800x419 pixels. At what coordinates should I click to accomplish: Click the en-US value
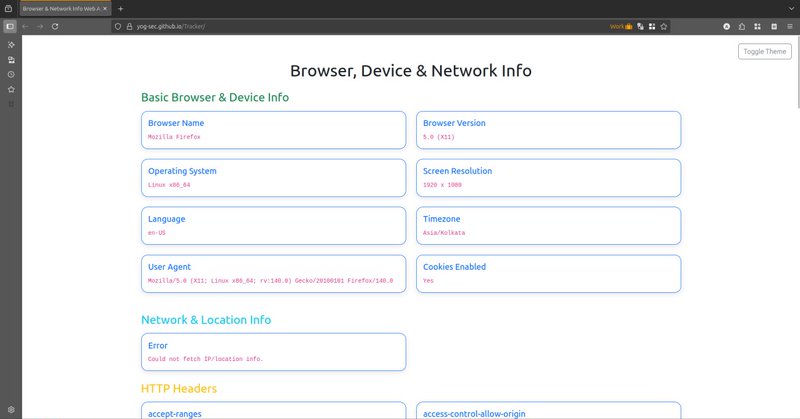tap(157, 233)
